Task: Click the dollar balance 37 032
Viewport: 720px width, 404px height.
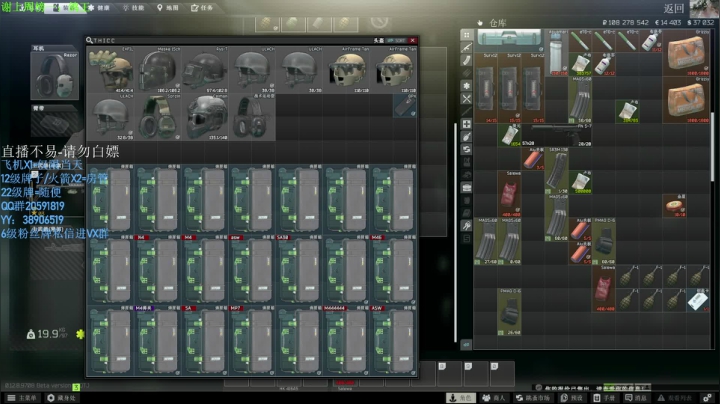Action: (701, 22)
